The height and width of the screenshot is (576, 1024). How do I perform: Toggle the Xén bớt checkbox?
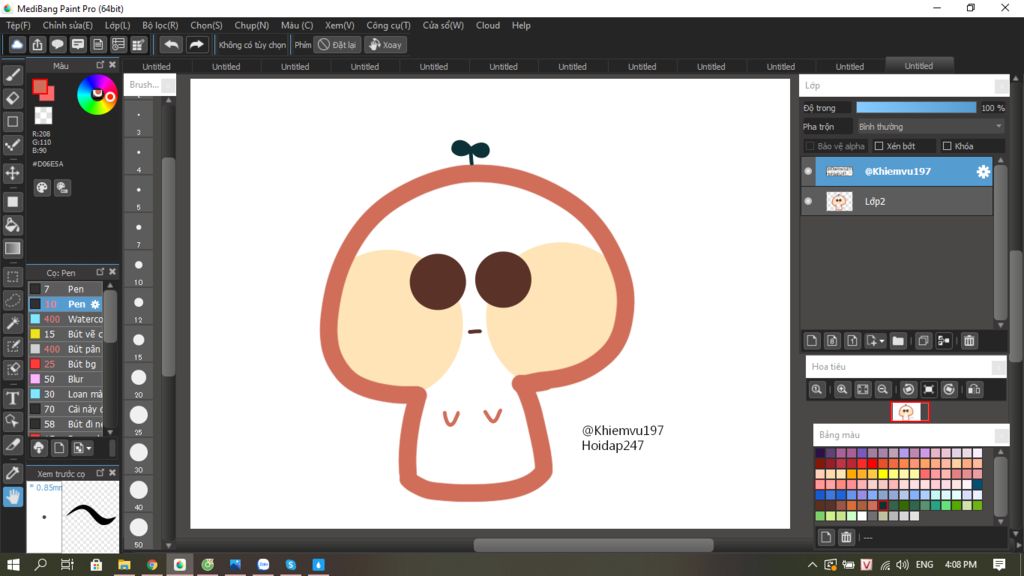(x=879, y=146)
